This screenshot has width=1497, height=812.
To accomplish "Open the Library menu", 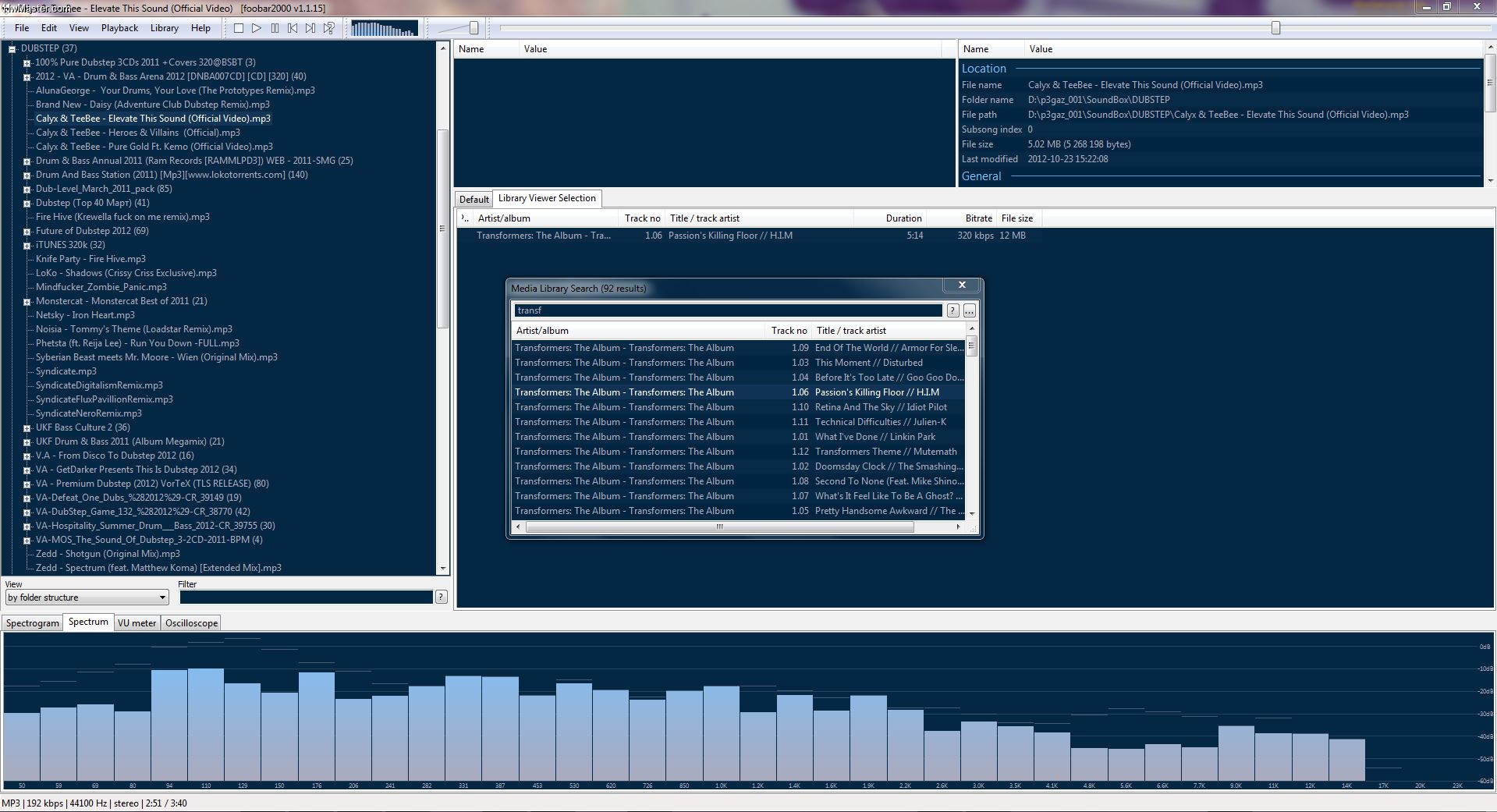I will pos(164,28).
